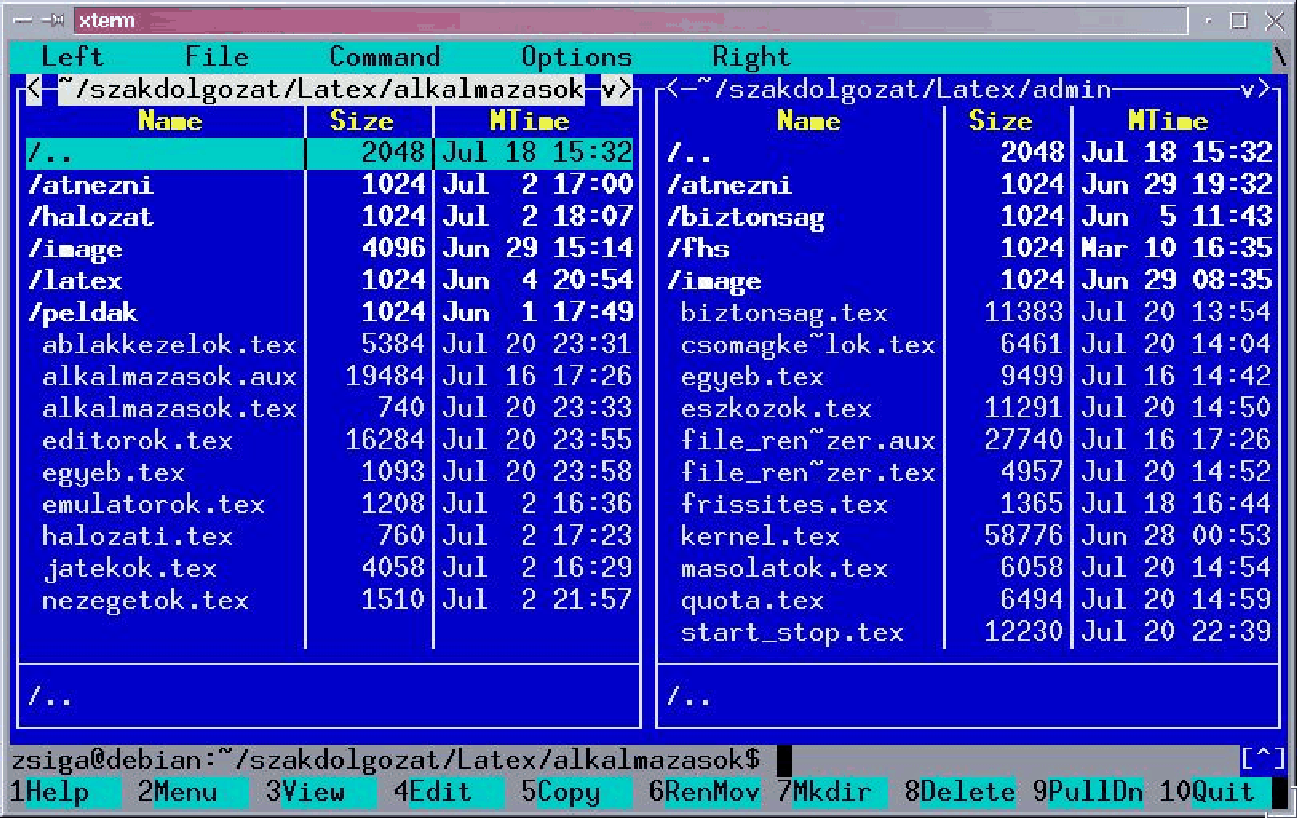Open the File menu

click(x=216, y=57)
